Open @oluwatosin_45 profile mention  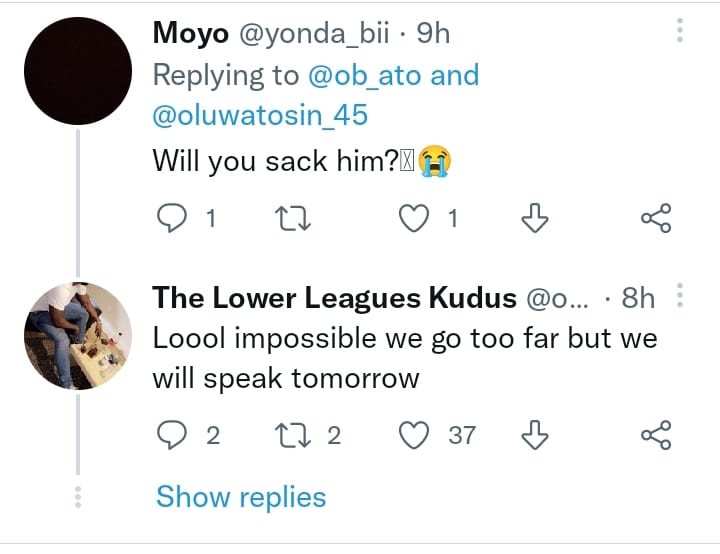(260, 115)
